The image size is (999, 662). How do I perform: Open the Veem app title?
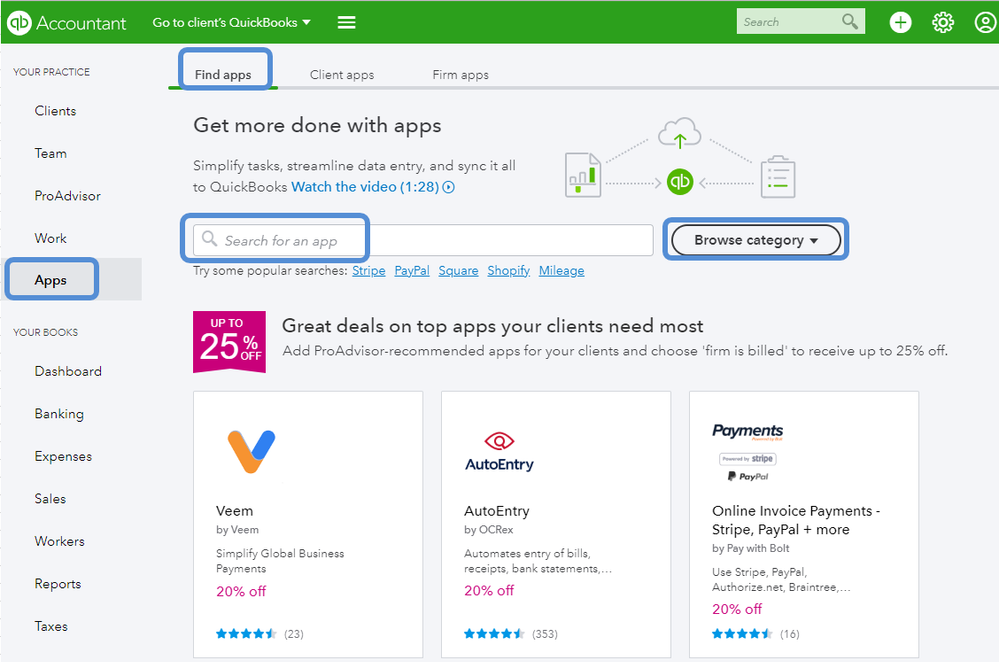234,511
